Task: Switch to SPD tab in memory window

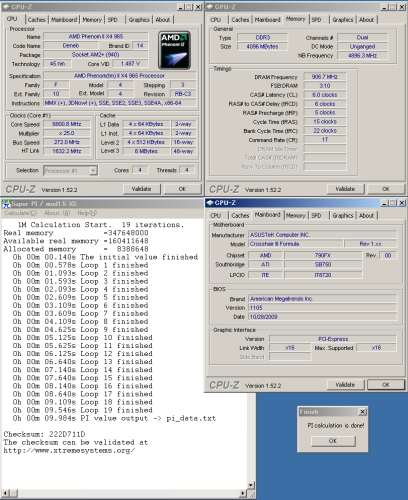Action: click(x=316, y=20)
